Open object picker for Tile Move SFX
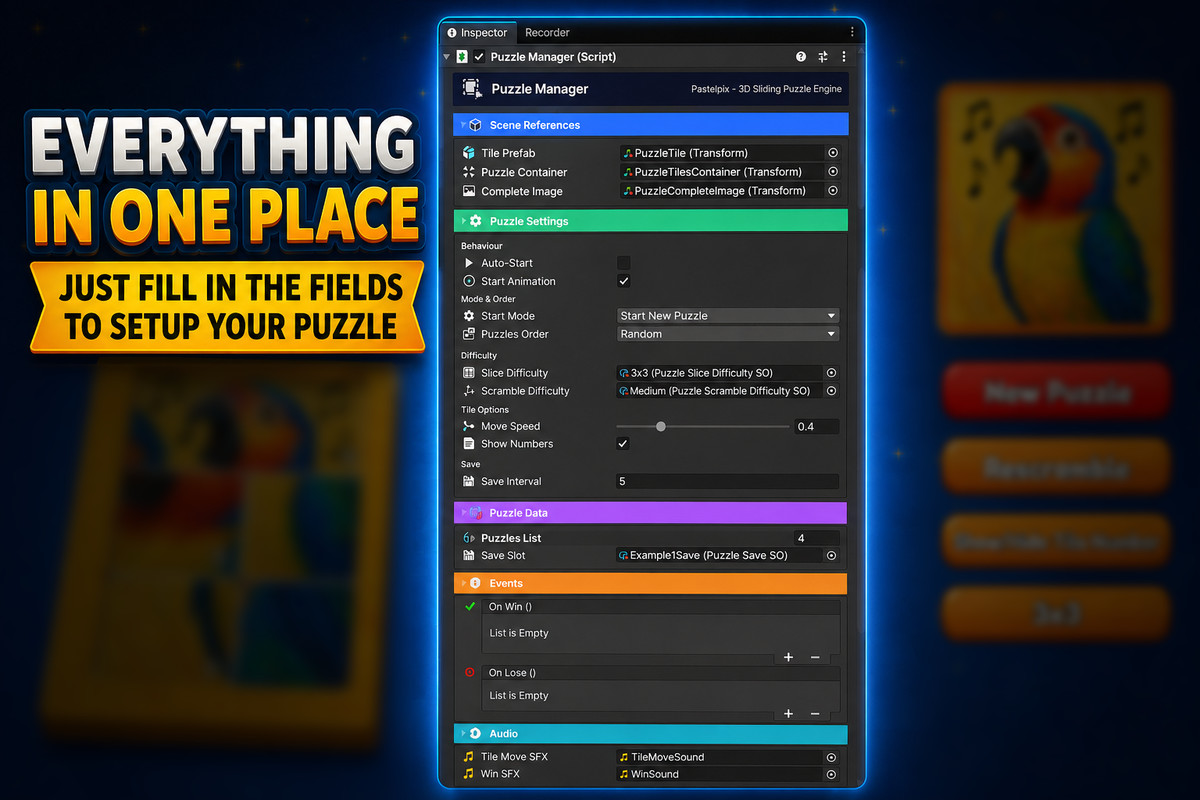The image size is (1200, 800). (832, 757)
